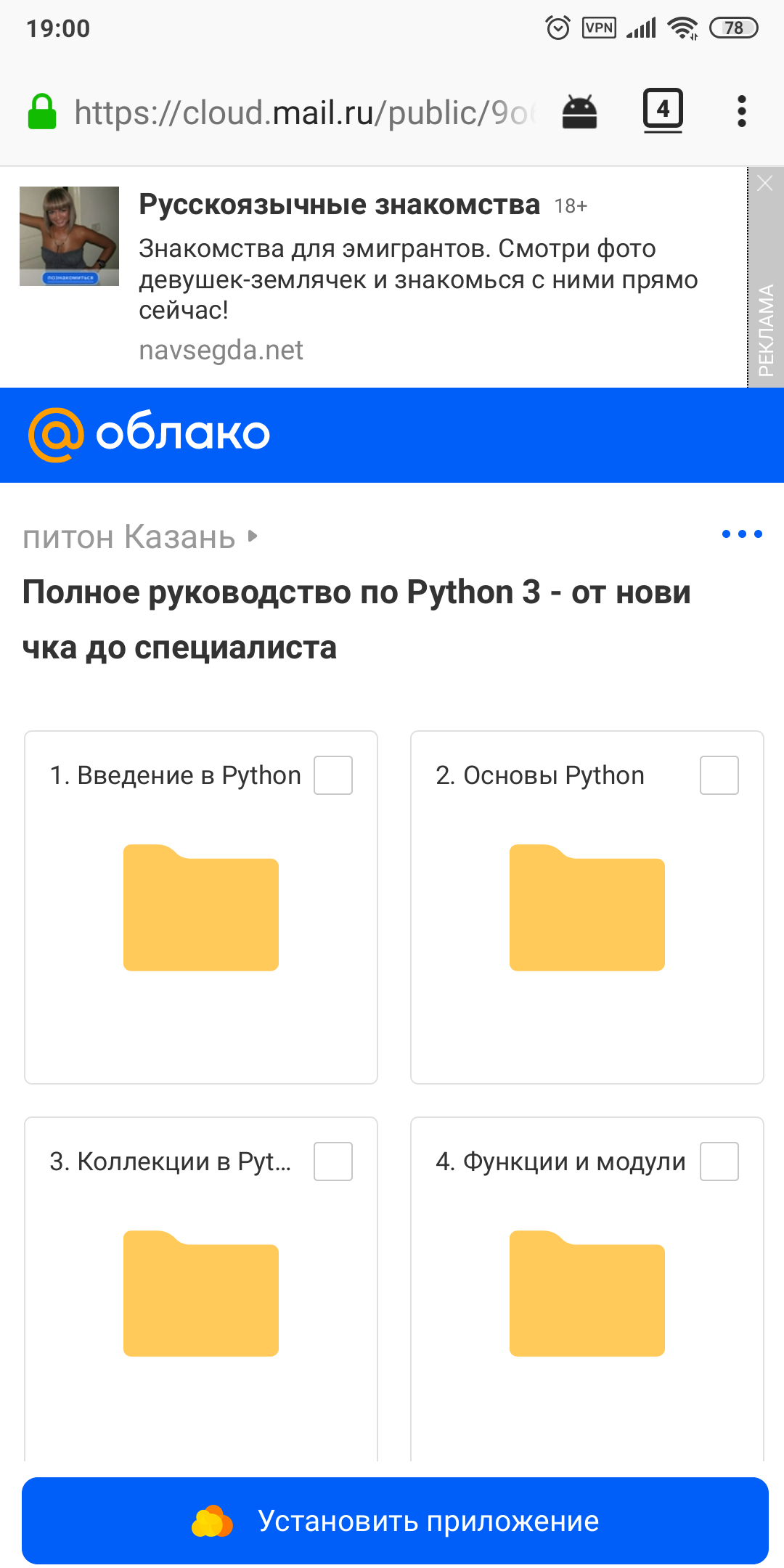This screenshot has height=1568, width=784.
Task: Tap the Android robot icon in address bar
Action: pyautogui.click(x=579, y=112)
